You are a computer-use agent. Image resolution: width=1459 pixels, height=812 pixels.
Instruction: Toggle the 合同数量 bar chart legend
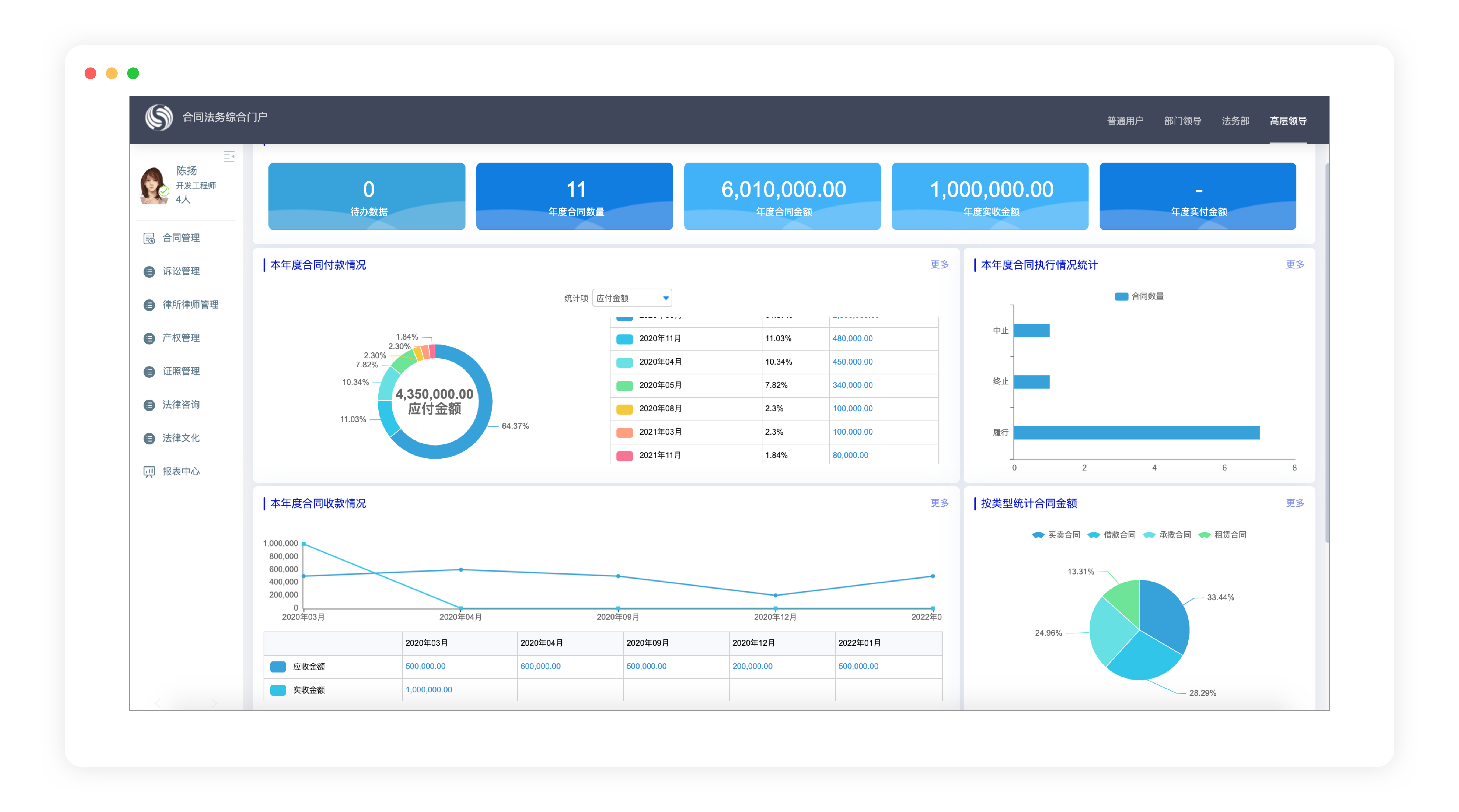click(x=1121, y=297)
